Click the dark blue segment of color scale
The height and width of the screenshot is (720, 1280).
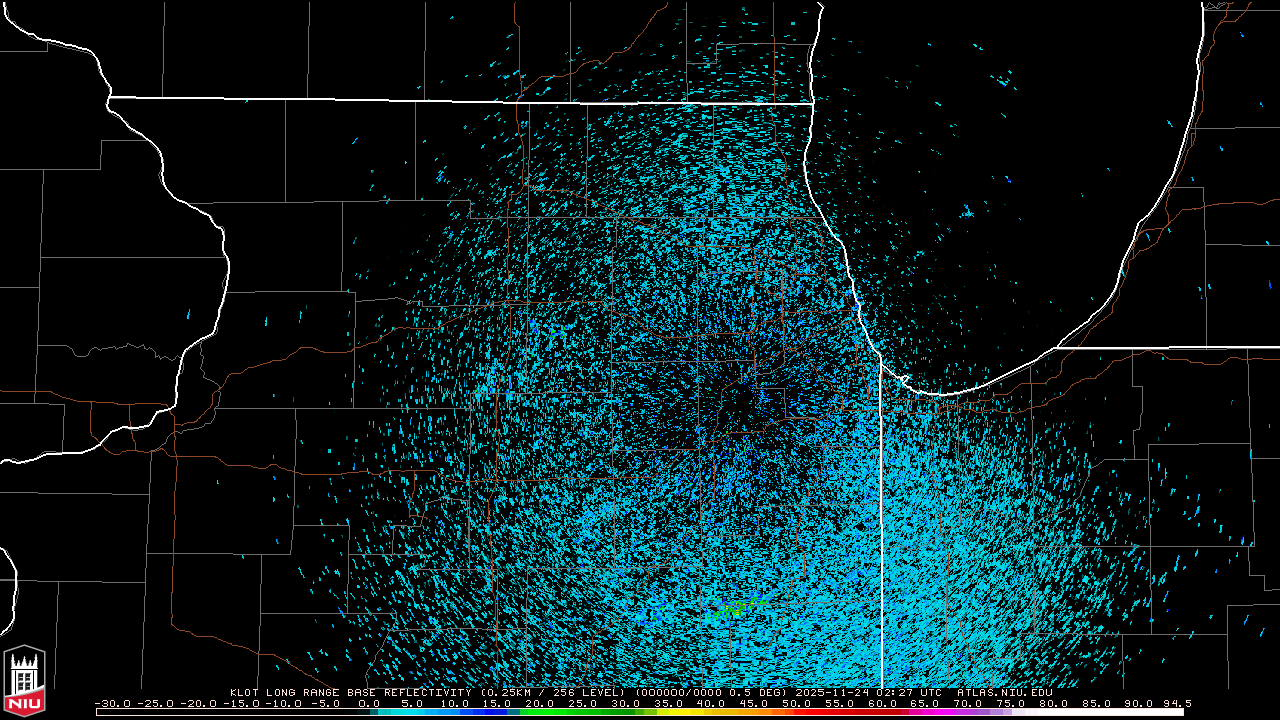click(495, 712)
